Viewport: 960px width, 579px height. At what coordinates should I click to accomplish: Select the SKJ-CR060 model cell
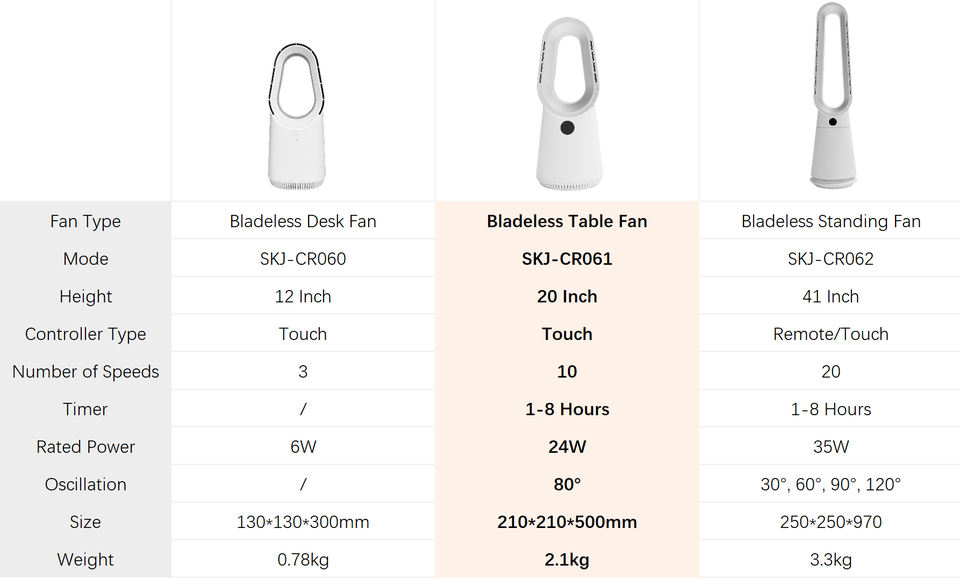point(303,259)
